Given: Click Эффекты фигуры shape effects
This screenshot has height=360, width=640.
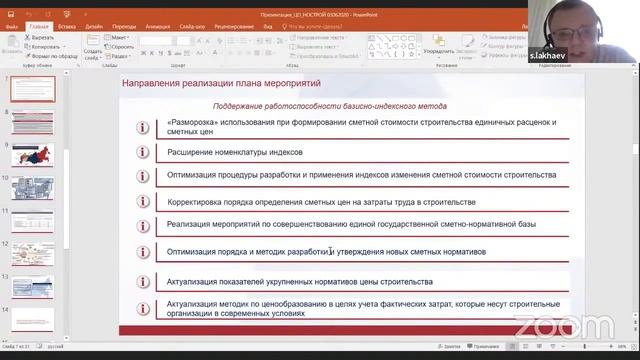Looking at the screenshot, I should (504, 55).
